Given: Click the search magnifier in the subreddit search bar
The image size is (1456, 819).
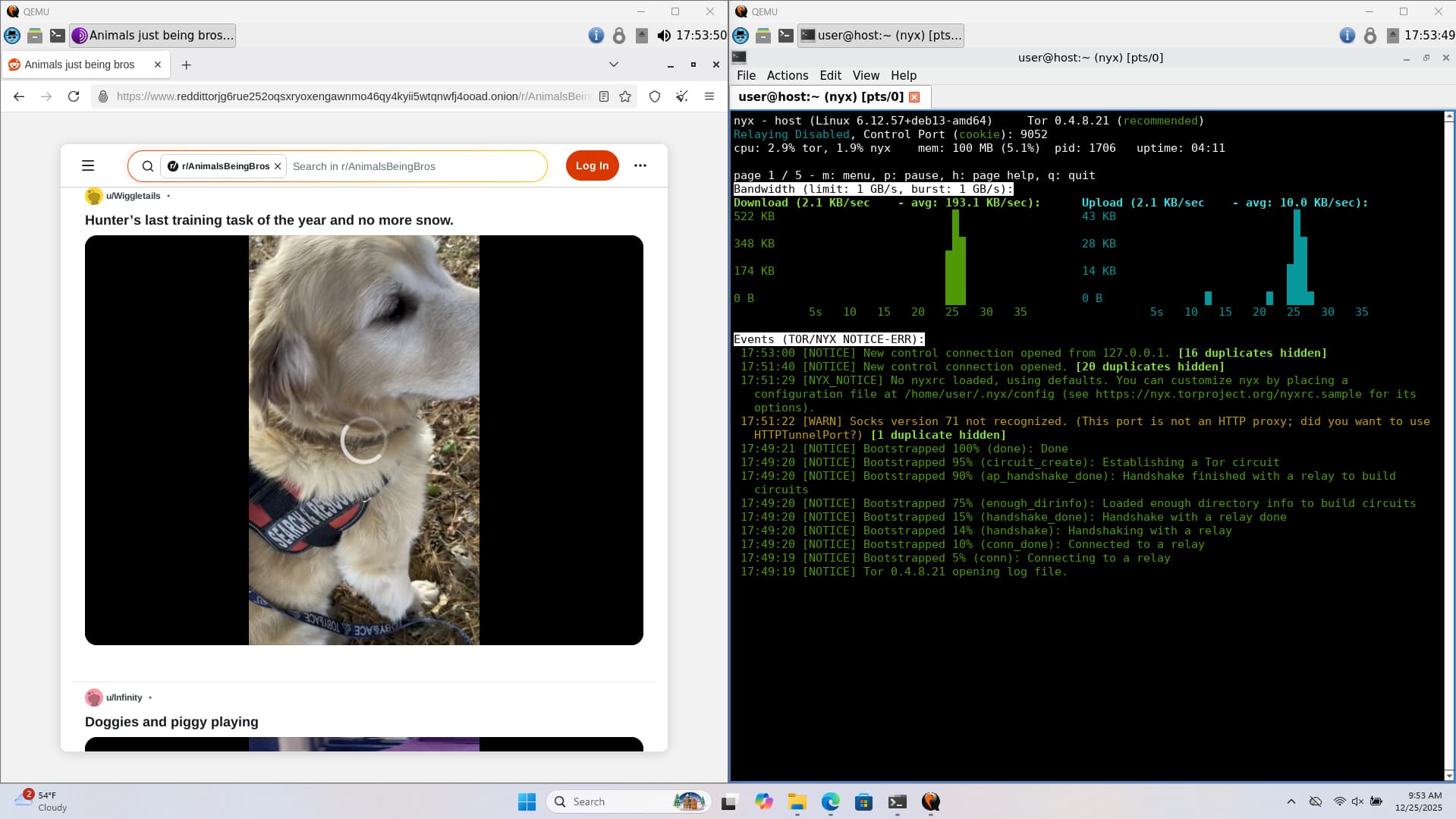Looking at the screenshot, I should [x=147, y=165].
